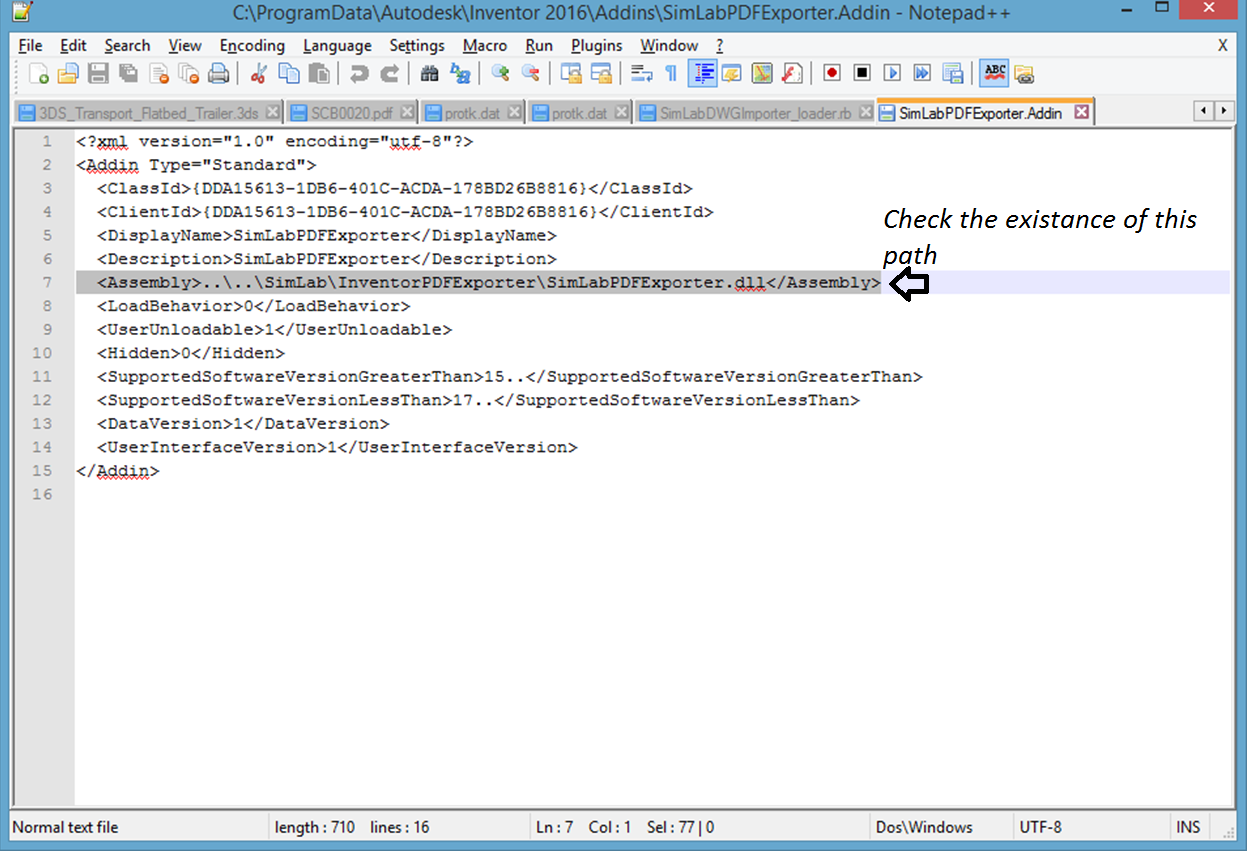Click the Undo arrow icon
This screenshot has height=852, width=1248.
[357, 73]
